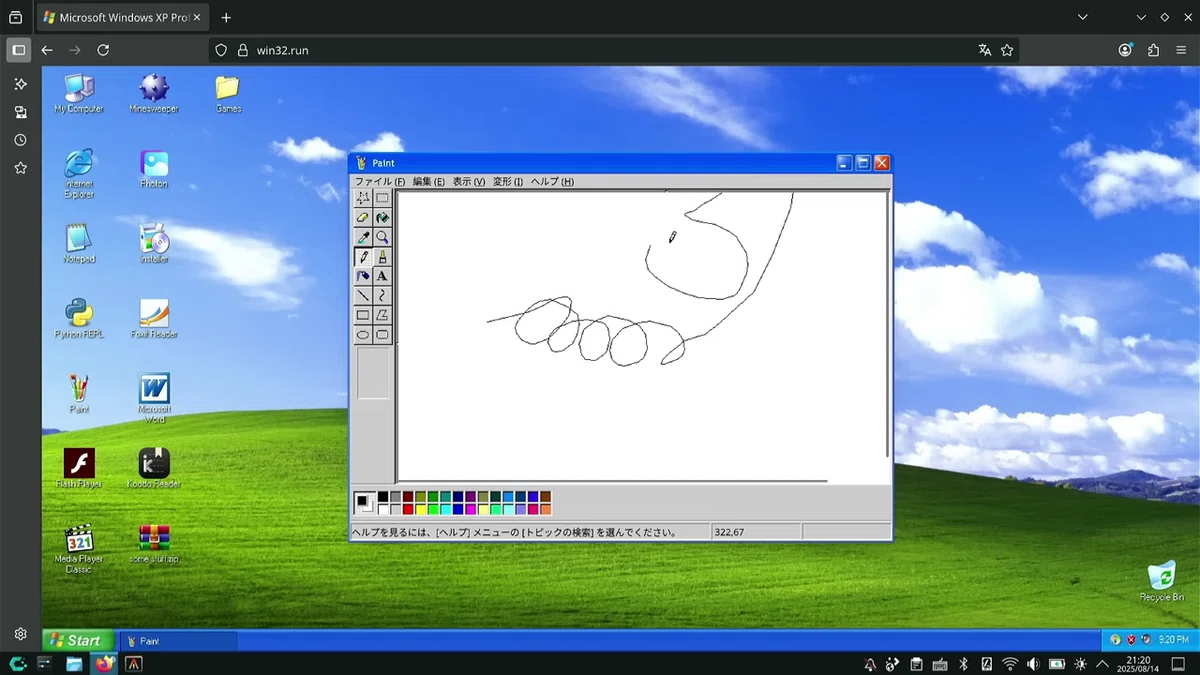Click the Wi-Fi icon in system tray
Screen dimensions: 1200x675
tap(1010, 664)
